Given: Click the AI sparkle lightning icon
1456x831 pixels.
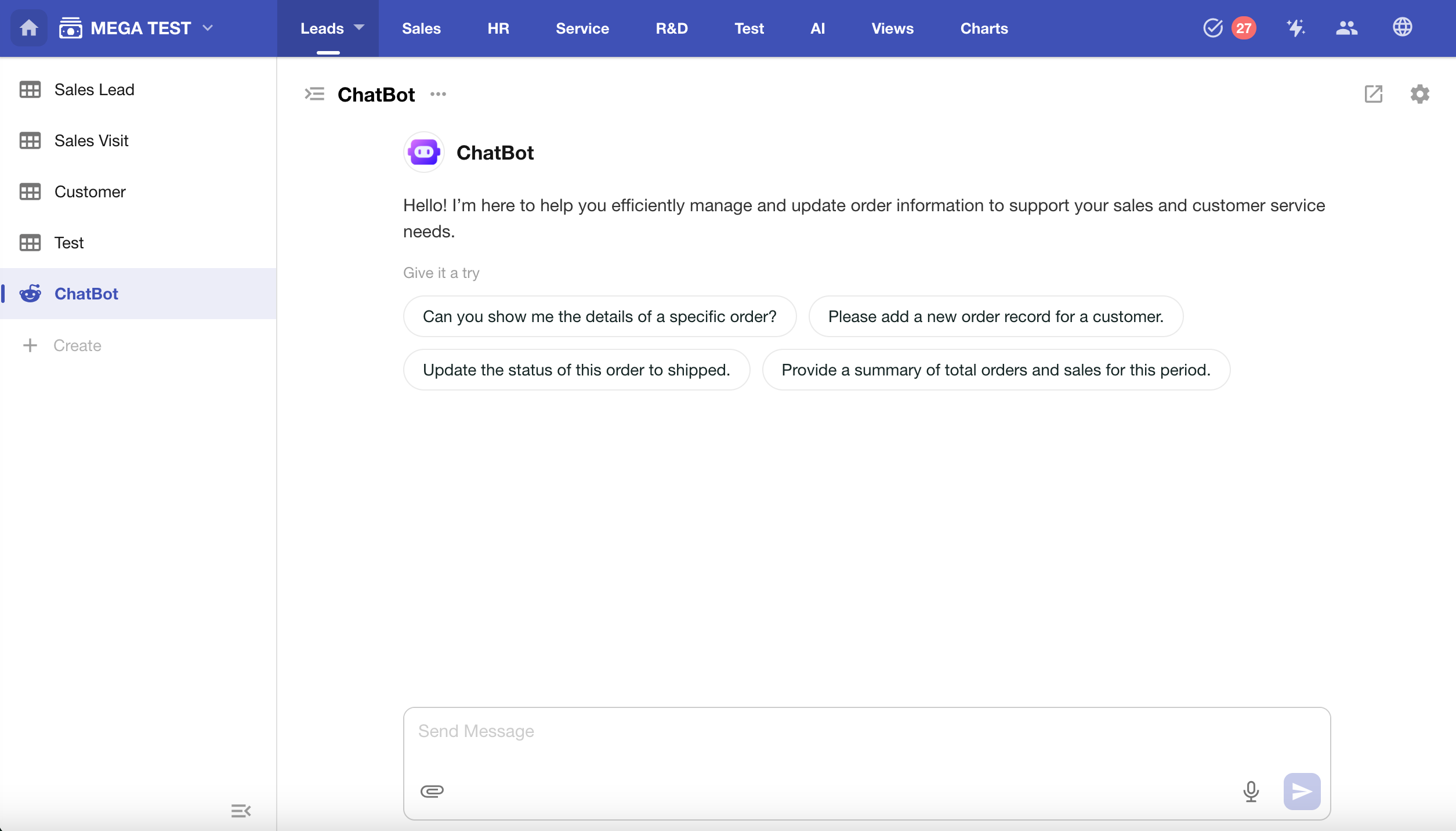Looking at the screenshot, I should [1295, 28].
